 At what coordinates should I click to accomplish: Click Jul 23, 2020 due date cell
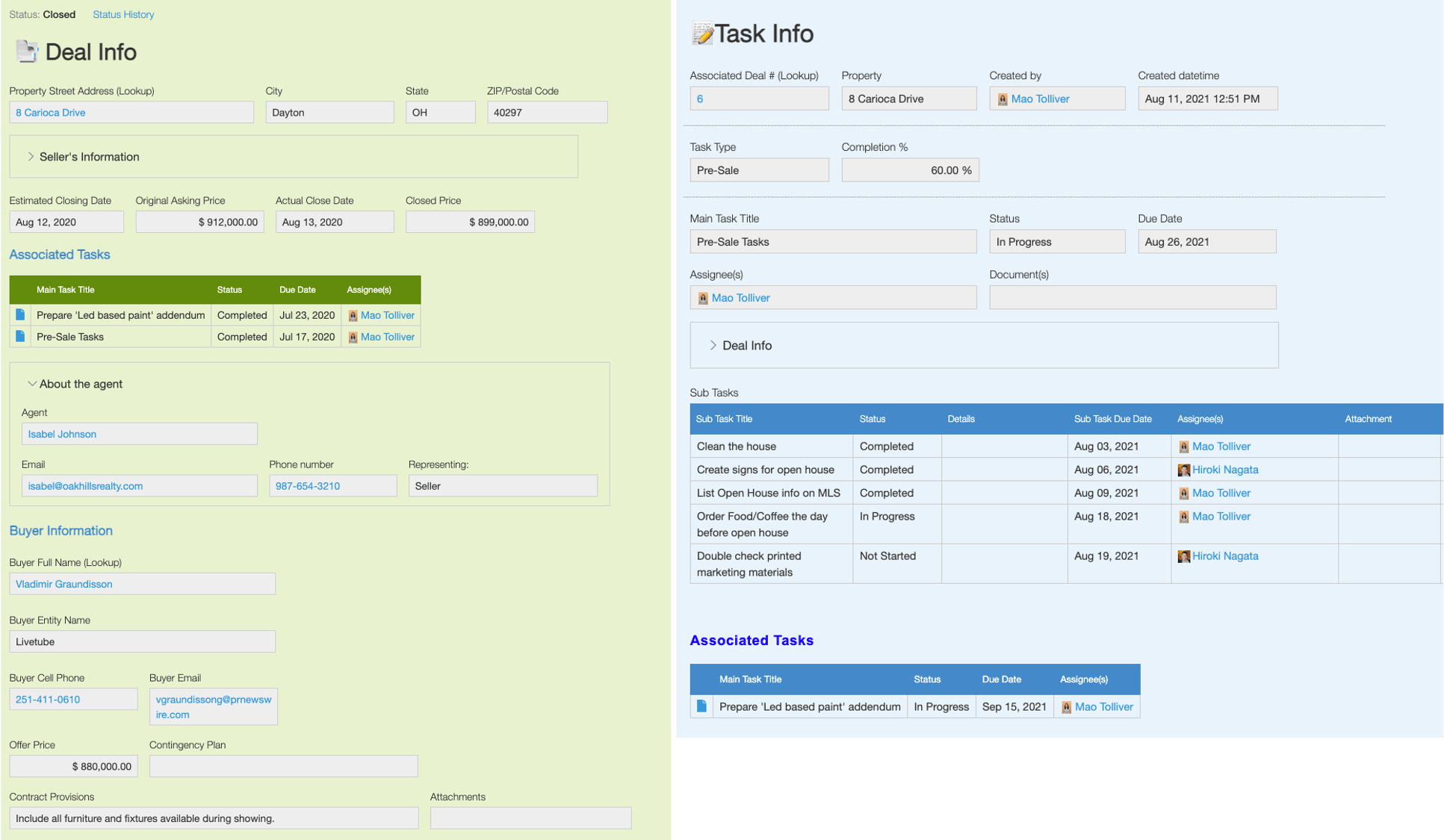(307, 315)
